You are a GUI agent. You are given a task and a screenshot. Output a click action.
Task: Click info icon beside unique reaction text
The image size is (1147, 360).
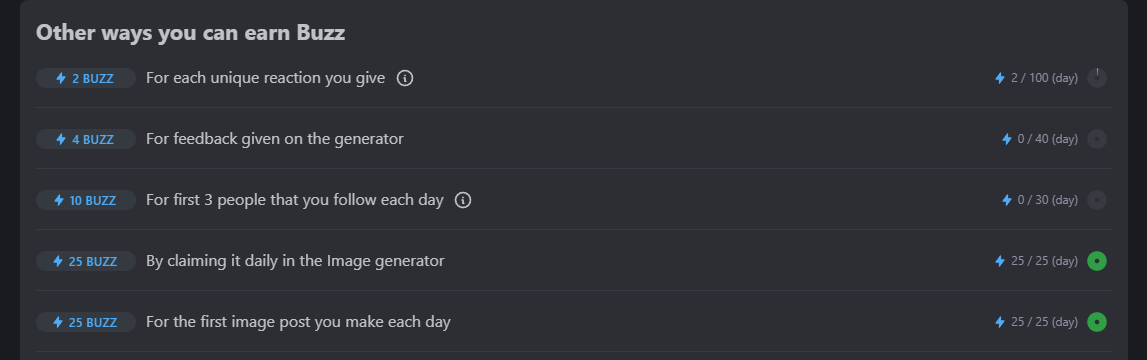pyautogui.click(x=405, y=78)
